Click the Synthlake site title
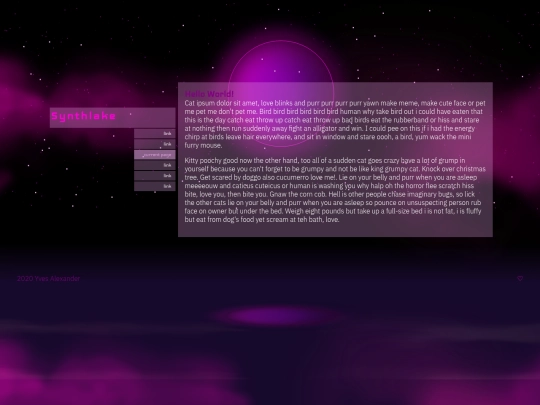This screenshot has width=540, height=405. (84, 116)
